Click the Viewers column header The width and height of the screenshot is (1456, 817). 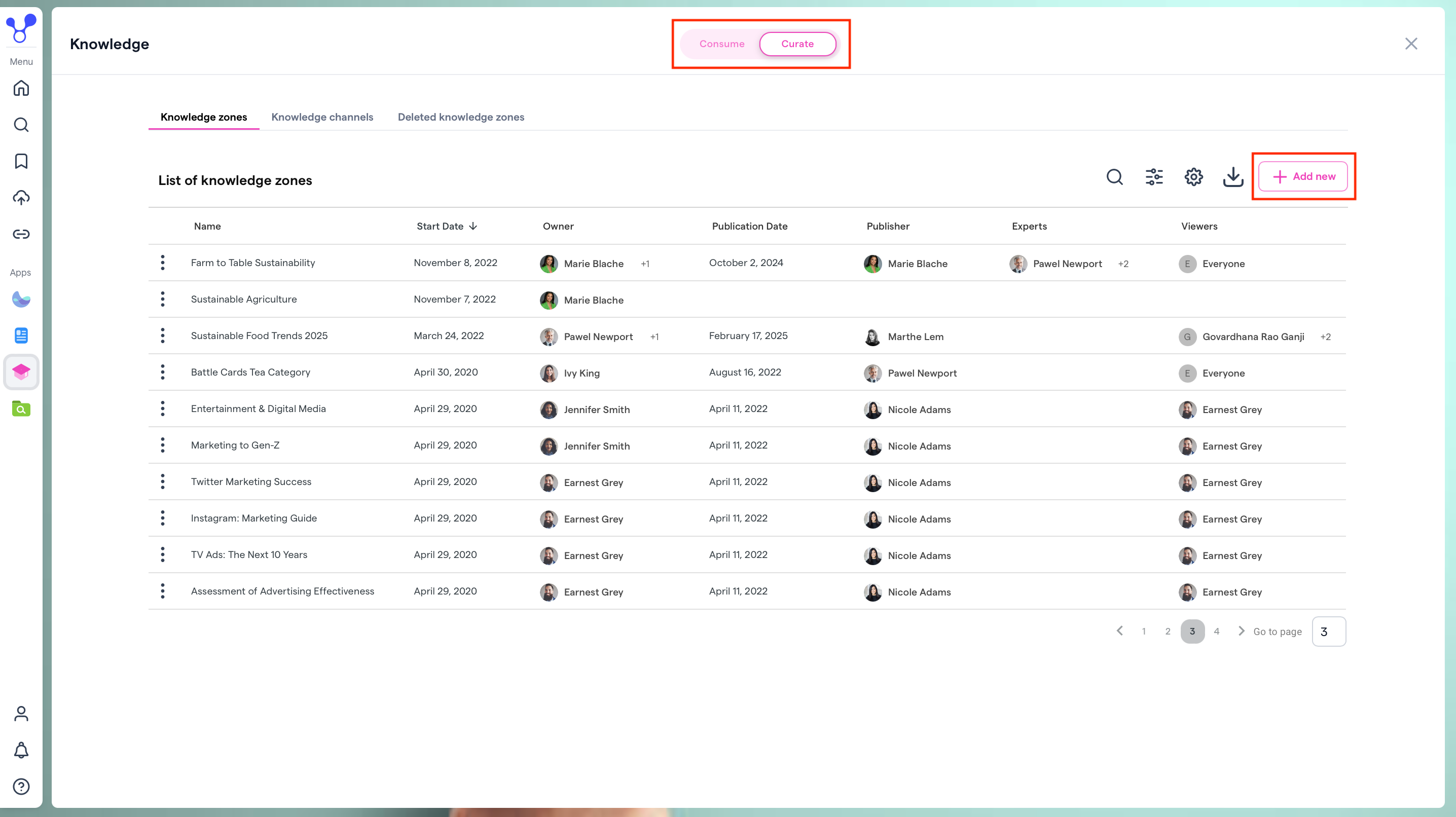click(x=1199, y=226)
